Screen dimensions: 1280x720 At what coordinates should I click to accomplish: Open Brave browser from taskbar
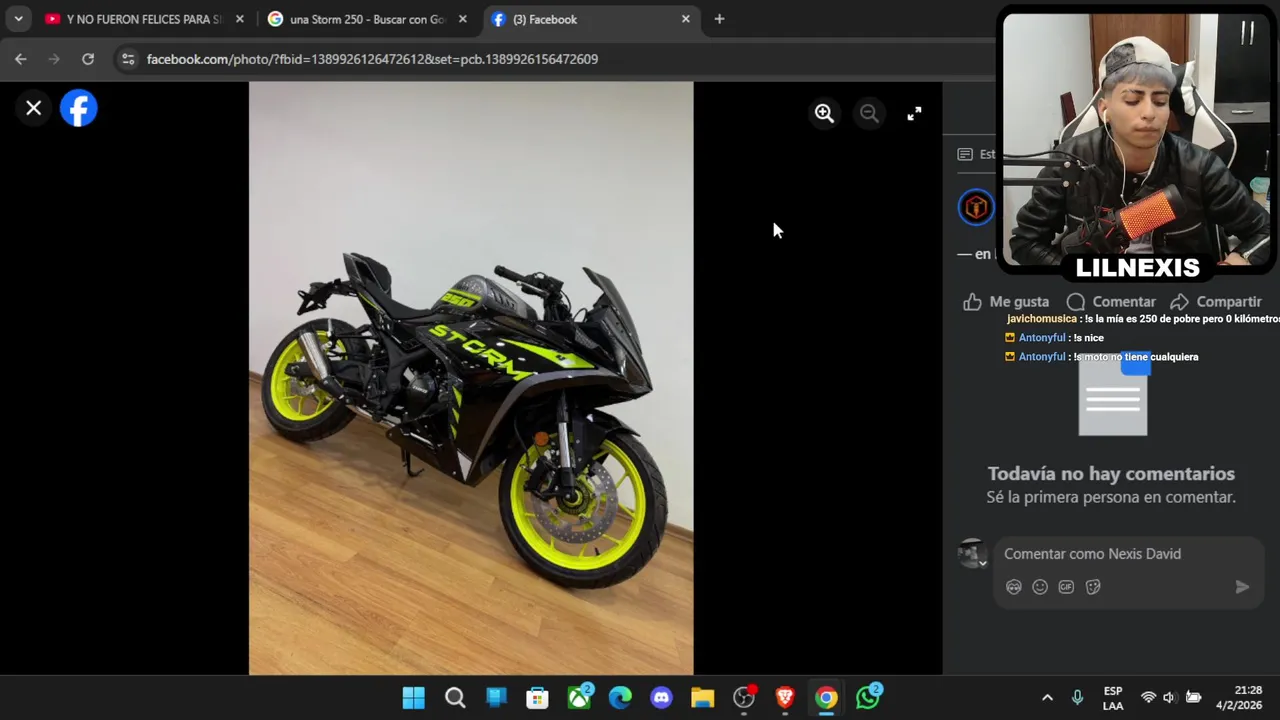point(785,698)
